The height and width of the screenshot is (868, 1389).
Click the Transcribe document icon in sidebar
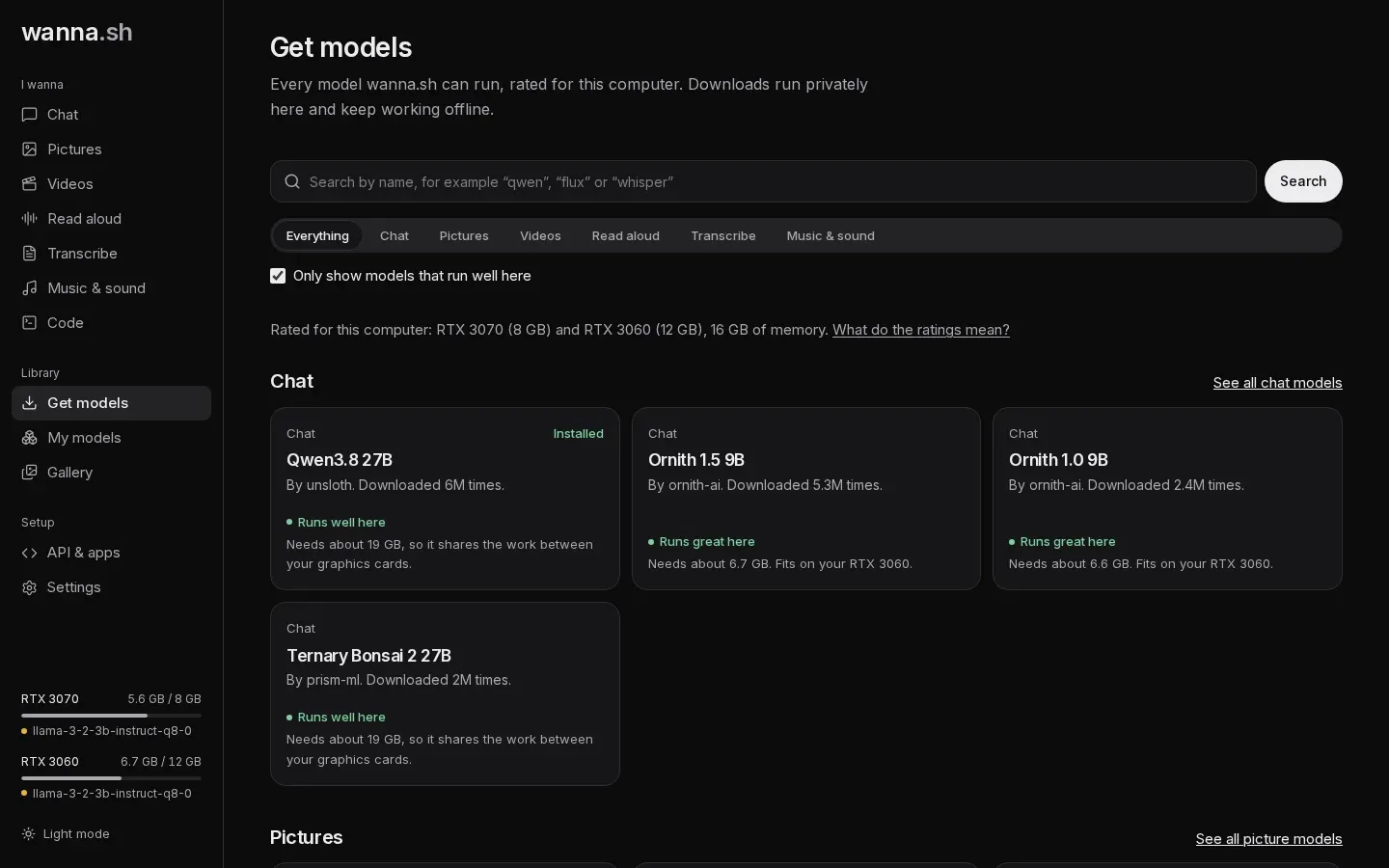point(29,254)
